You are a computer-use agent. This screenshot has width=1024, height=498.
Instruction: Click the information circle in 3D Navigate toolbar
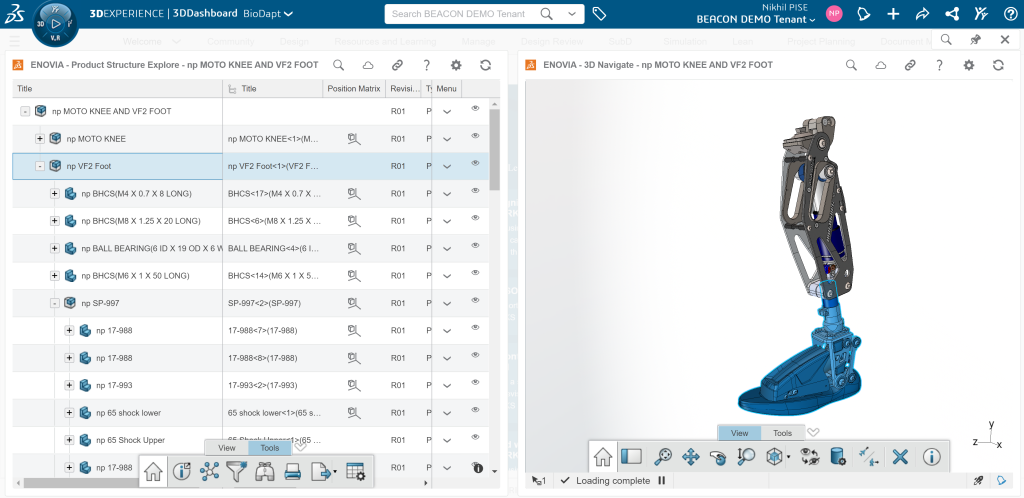(x=931, y=456)
